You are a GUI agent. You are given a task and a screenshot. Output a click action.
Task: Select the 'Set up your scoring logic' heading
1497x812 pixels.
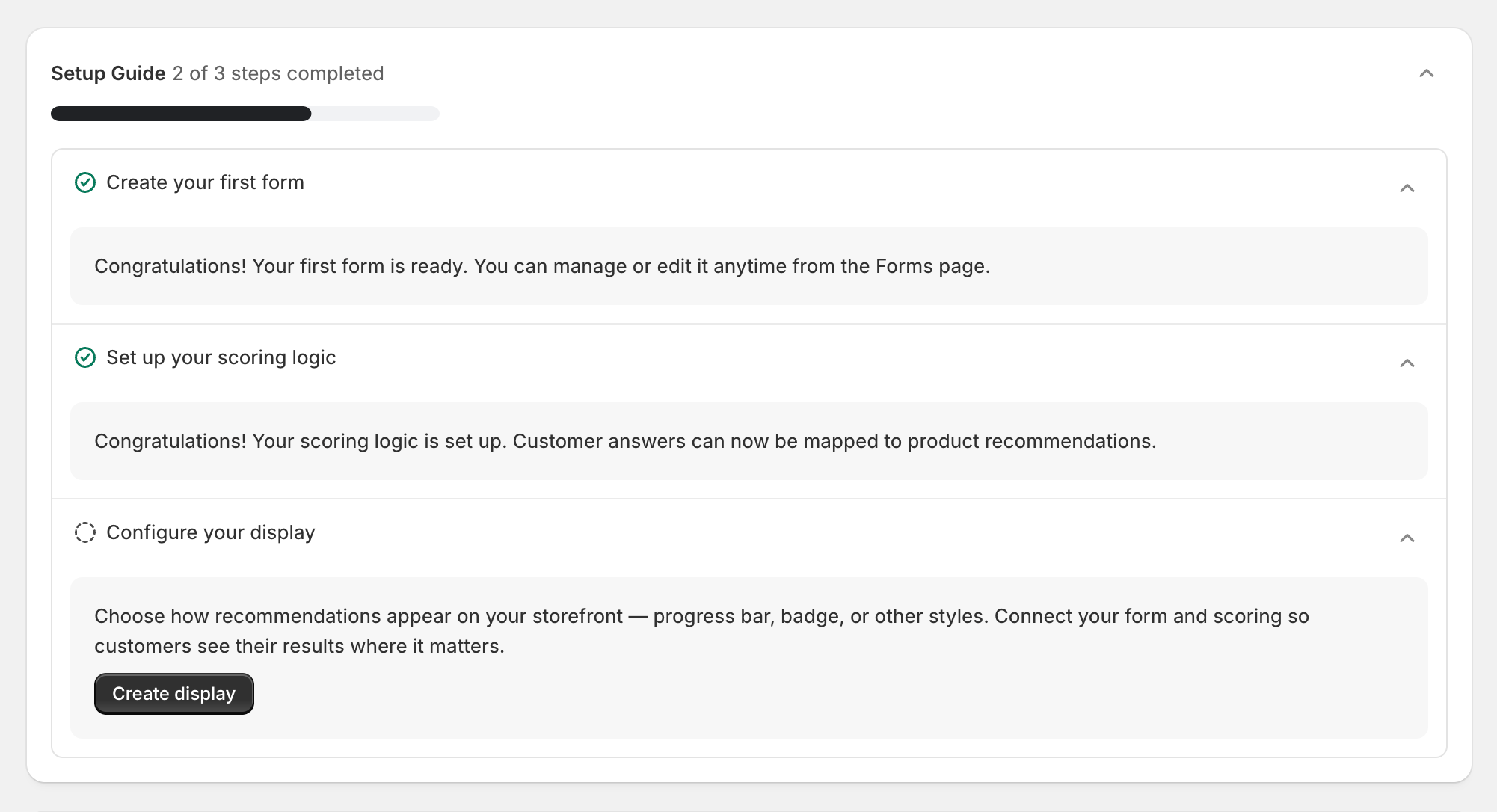221,357
